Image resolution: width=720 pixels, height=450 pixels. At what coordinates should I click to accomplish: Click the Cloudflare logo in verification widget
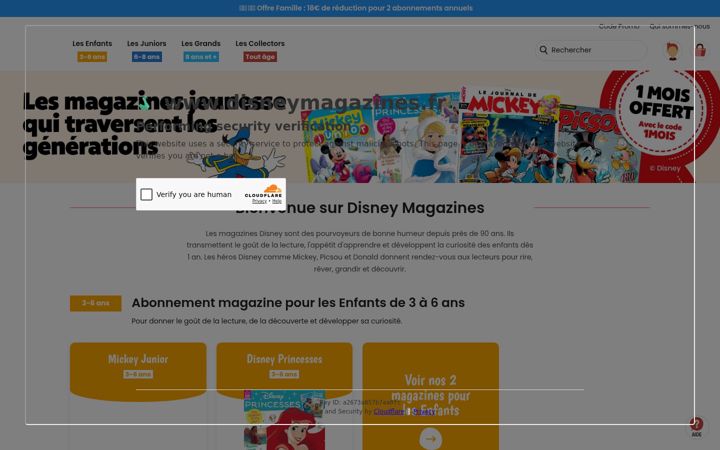(x=264, y=191)
